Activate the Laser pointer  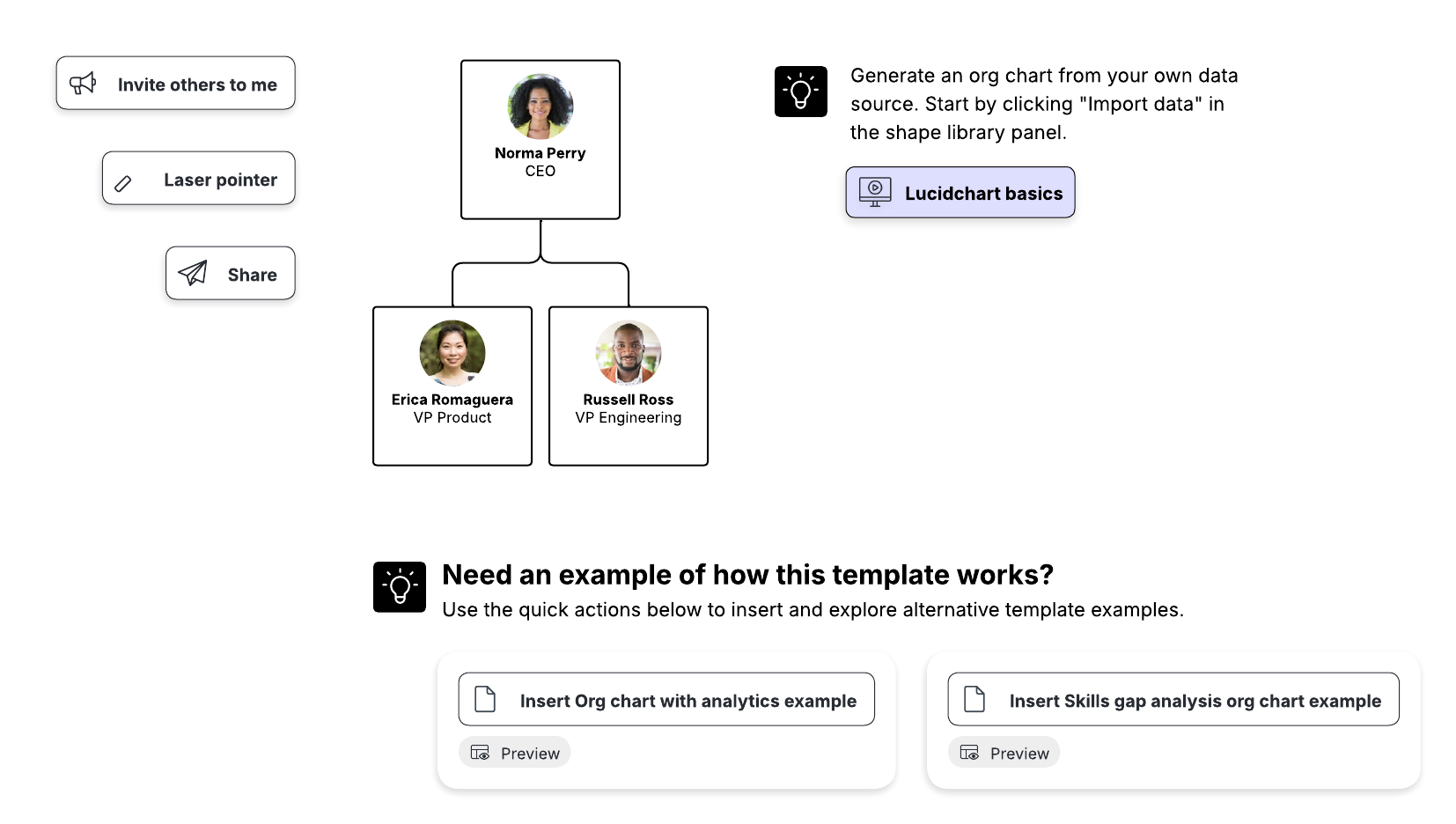[198, 179]
